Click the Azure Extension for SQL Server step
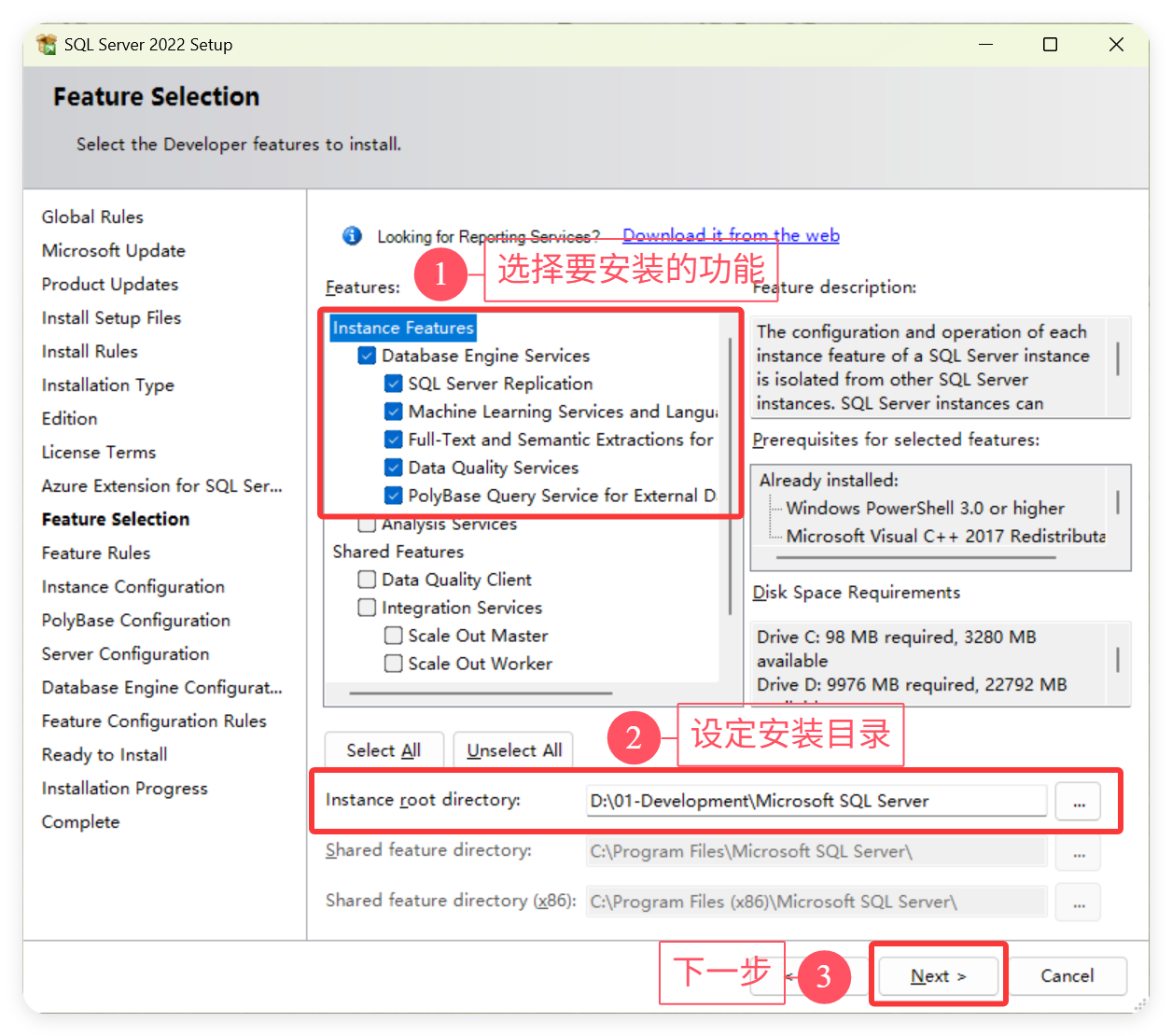Image resolution: width=1172 pixels, height=1036 pixels. pyautogui.click(x=161, y=485)
